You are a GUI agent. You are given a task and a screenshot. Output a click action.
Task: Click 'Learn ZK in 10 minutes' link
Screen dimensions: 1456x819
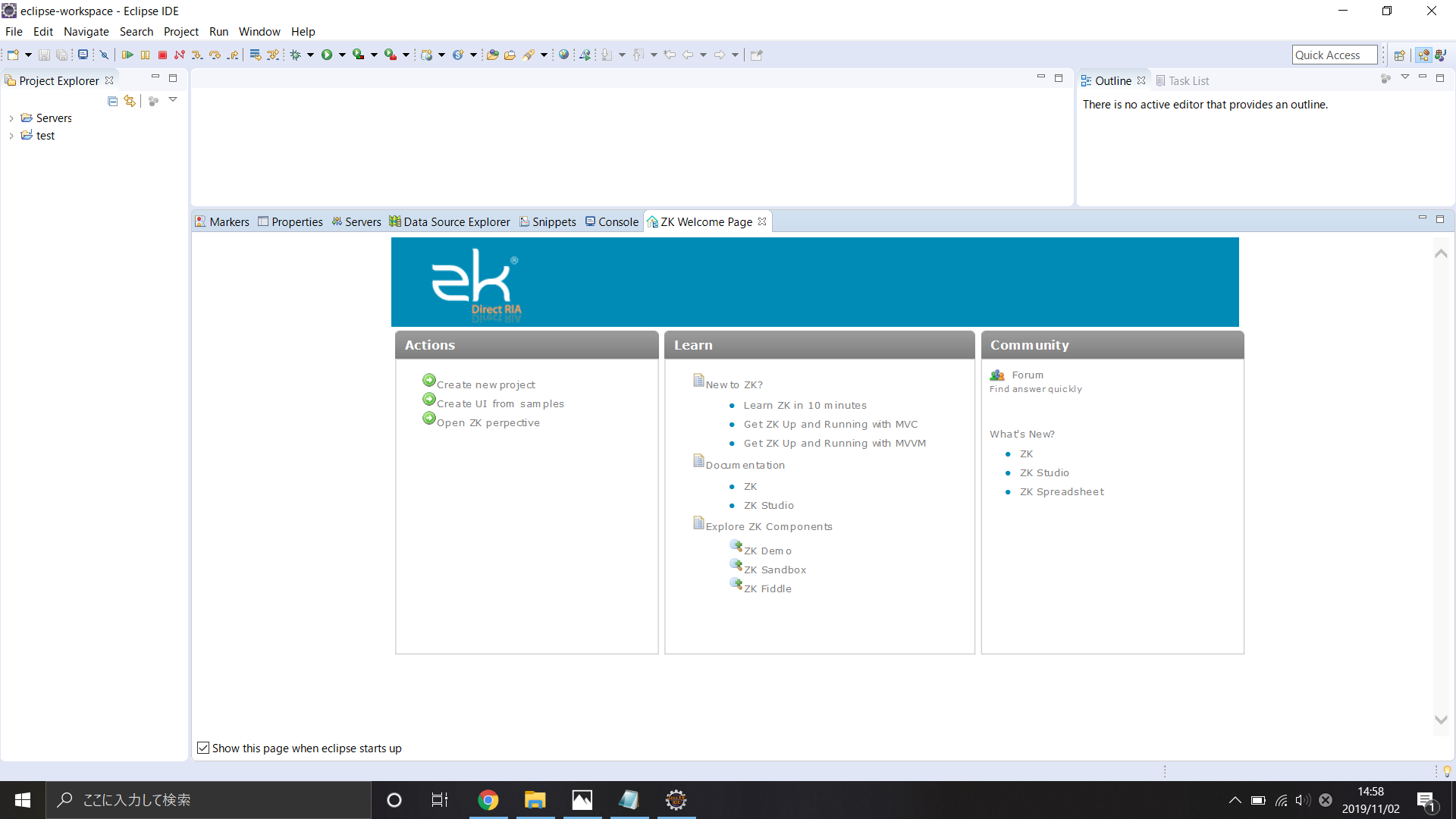[x=805, y=406]
